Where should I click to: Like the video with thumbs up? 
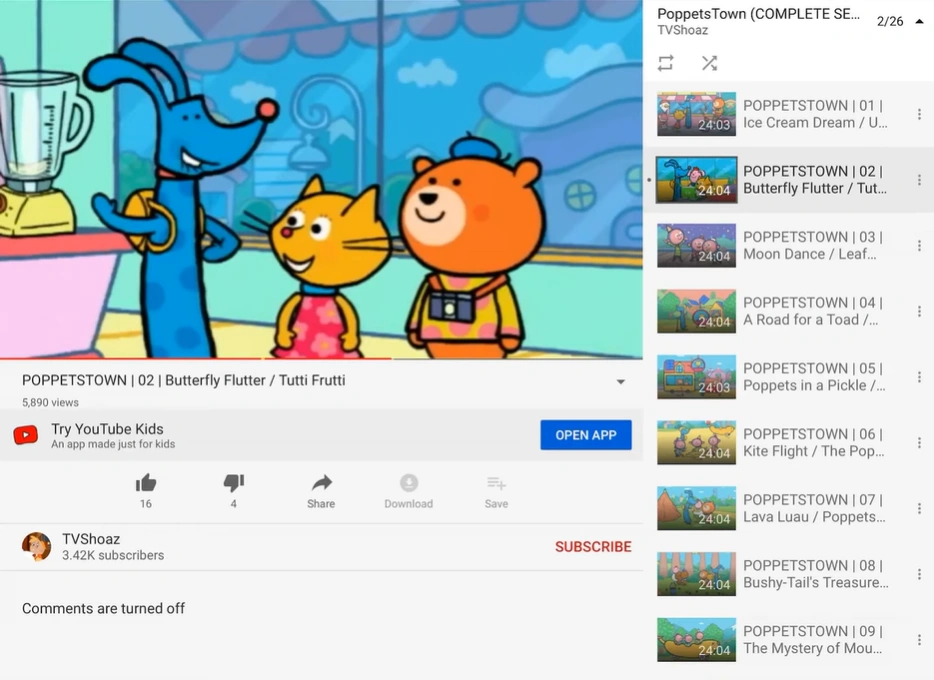pyautogui.click(x=145, y=483)
